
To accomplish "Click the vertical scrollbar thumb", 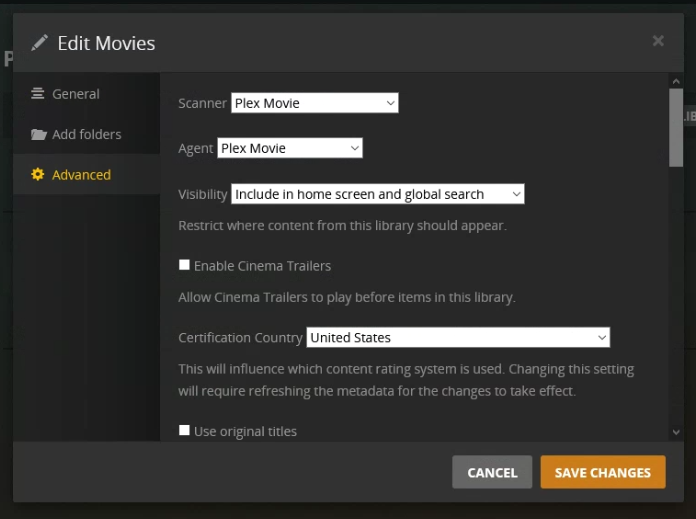I will (676, 128).
